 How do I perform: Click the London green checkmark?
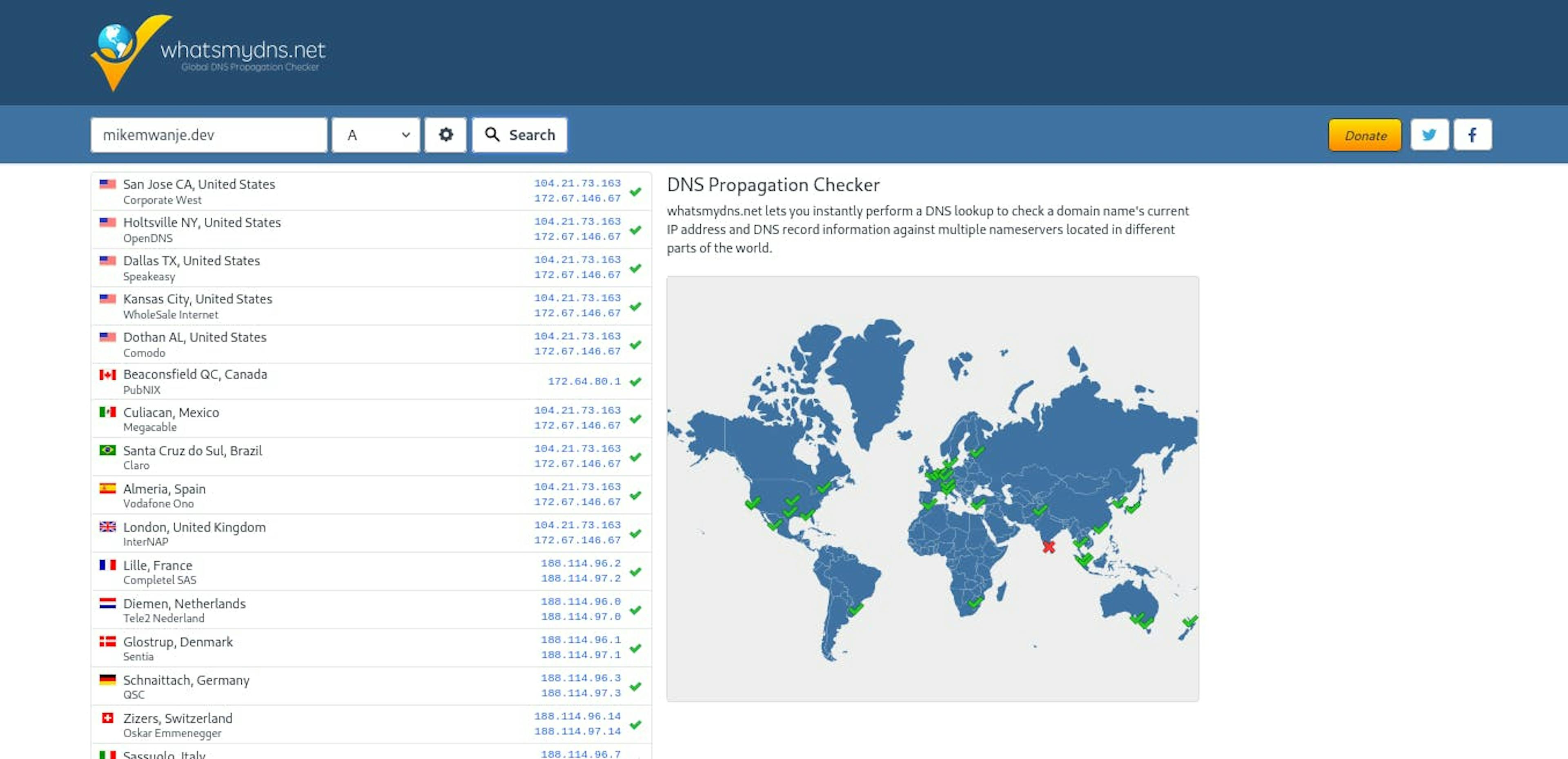[x=635, y=534]
